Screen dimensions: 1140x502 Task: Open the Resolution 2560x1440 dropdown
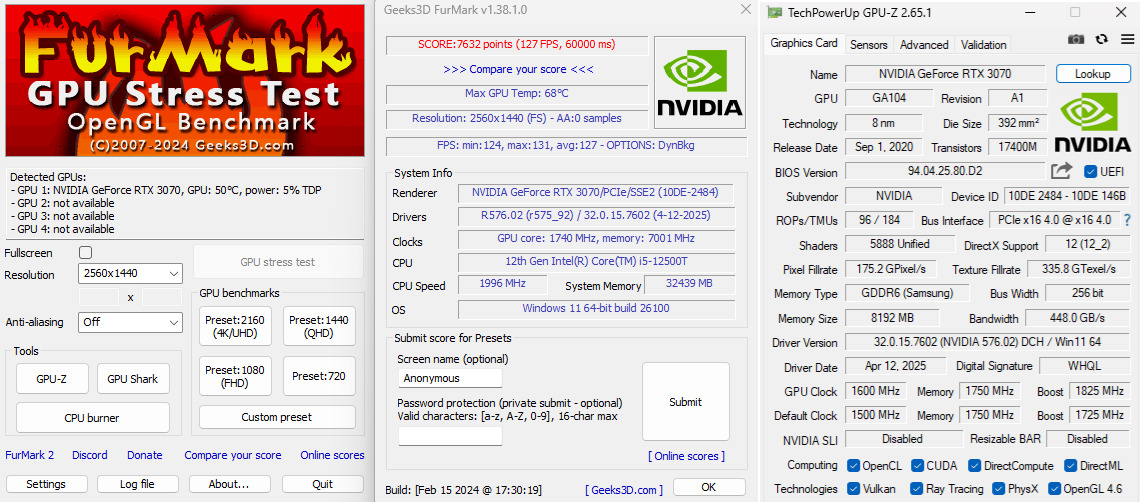point(130,274)
